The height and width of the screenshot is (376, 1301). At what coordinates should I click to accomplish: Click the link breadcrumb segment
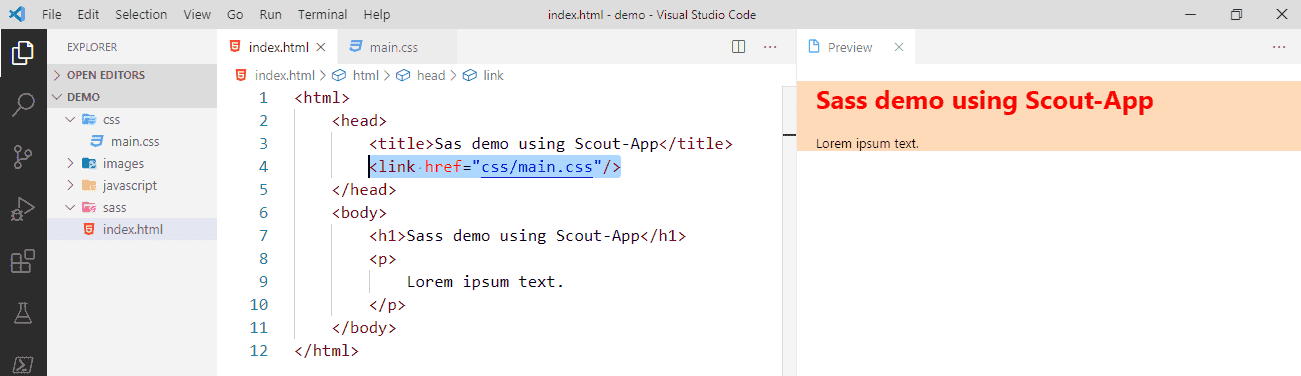pyautogui.click(x=493, y=75)
